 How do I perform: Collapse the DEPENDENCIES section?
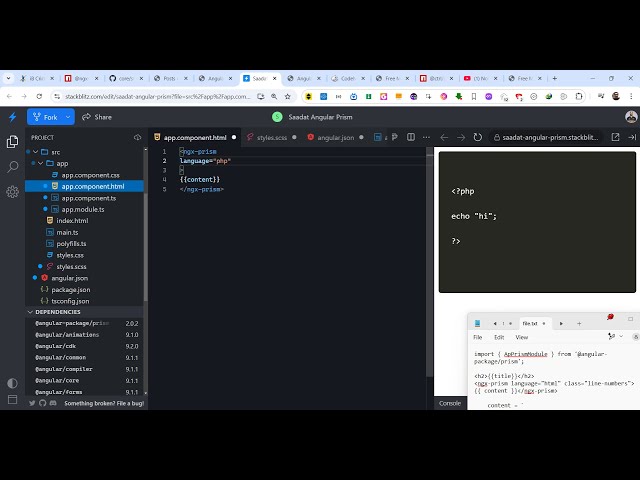click(29, 312)
